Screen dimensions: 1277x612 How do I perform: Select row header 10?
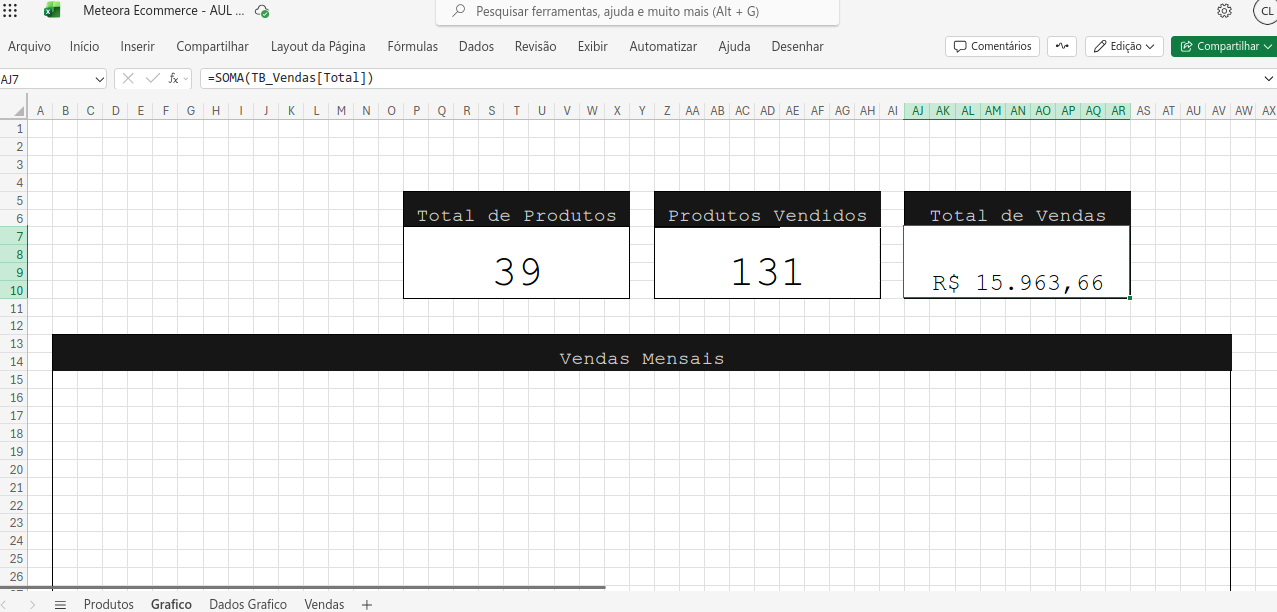pos(13,291)
